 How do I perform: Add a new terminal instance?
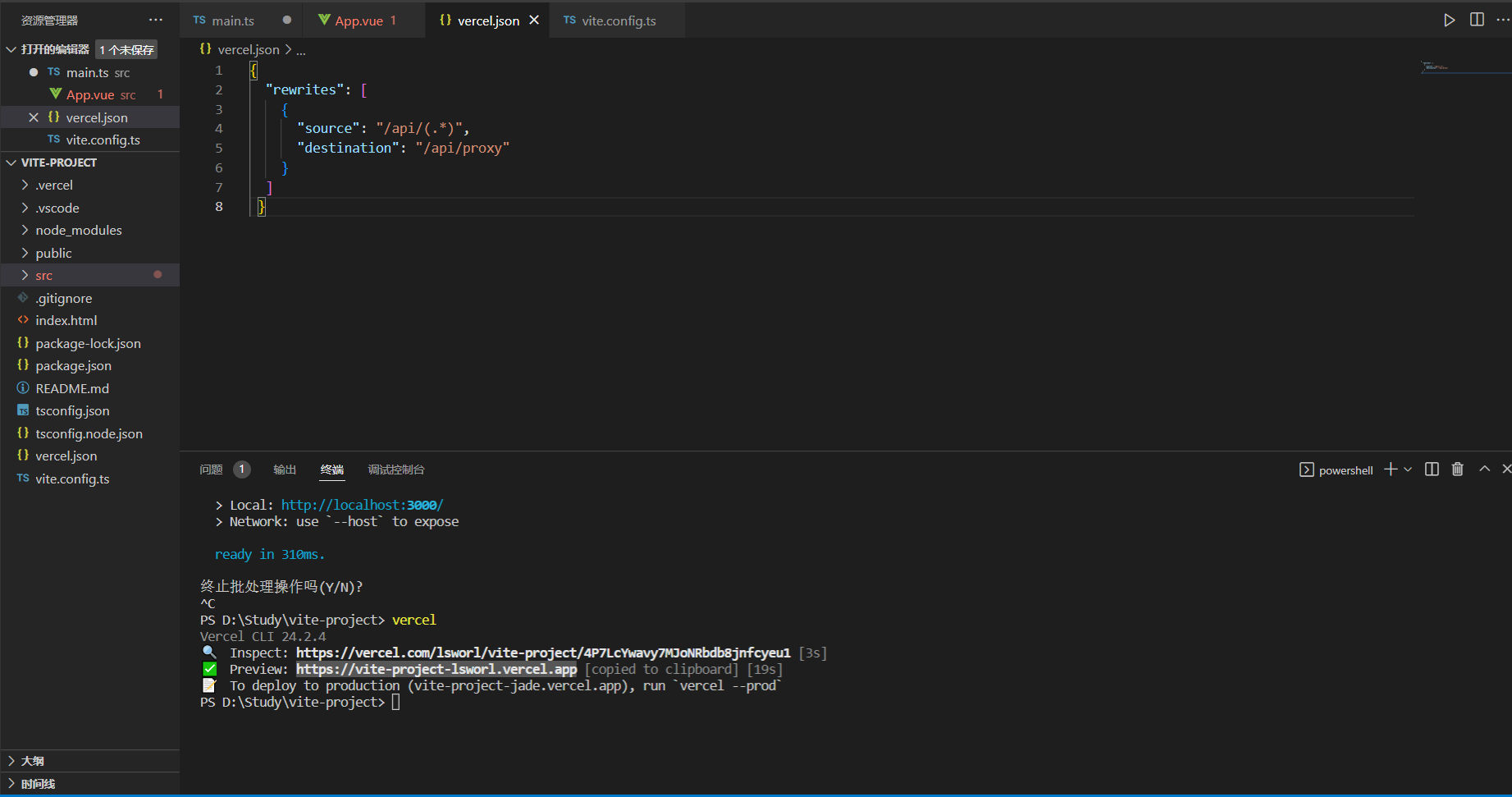coord(1391,469)
